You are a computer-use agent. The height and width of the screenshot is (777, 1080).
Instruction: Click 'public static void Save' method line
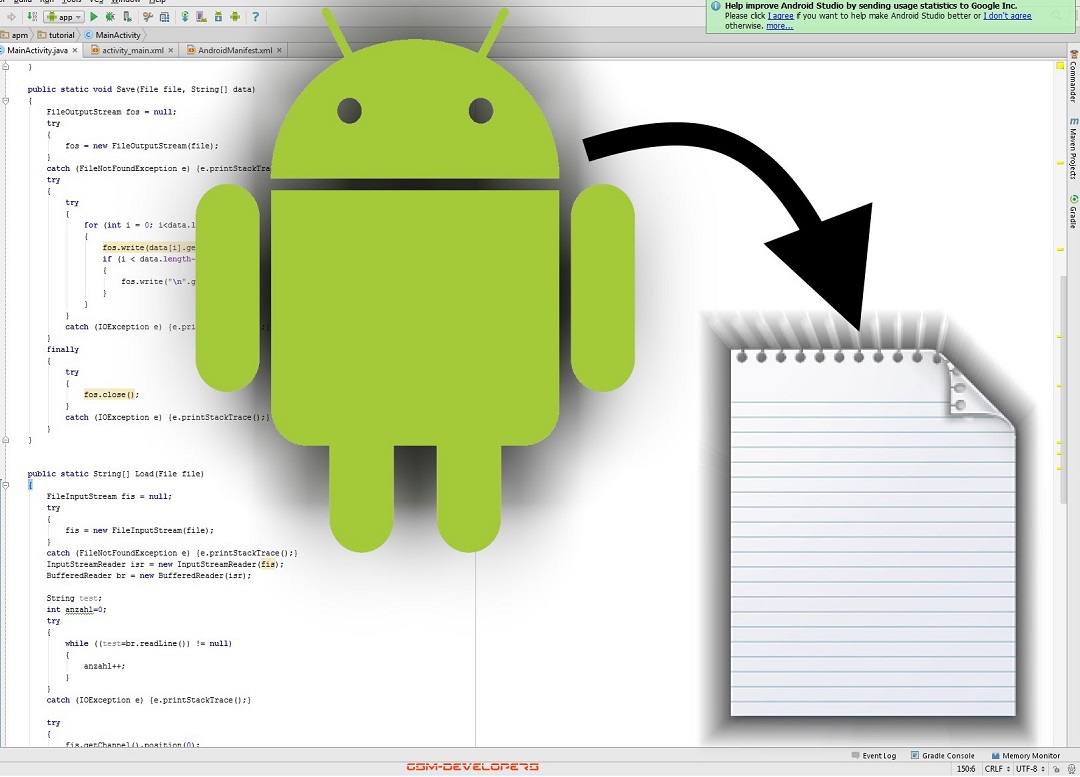(141, 90)
